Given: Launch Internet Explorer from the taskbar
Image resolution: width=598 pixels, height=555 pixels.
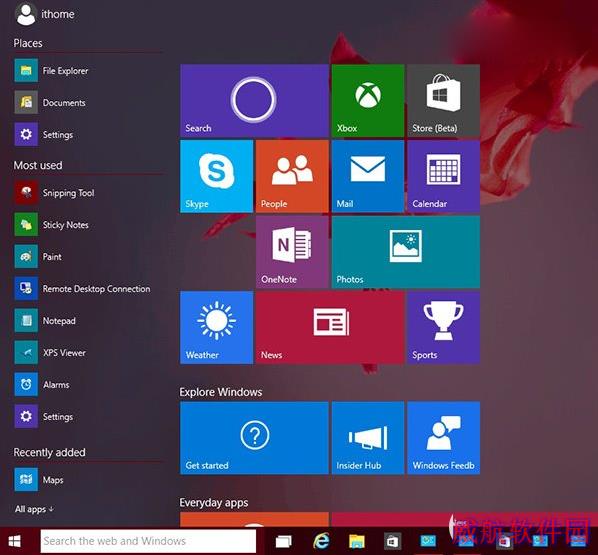Looking at the screenshot, I should tap(321, 541).
